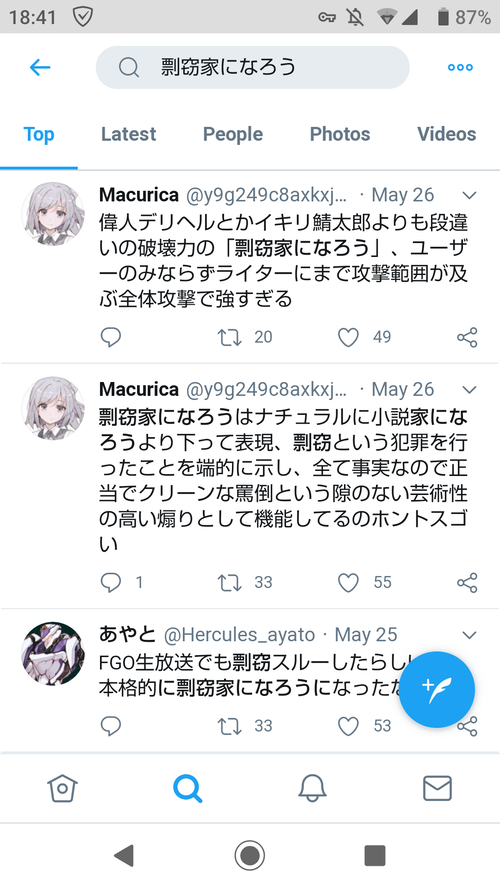The image size is (500, 889).
Task: Retweet the second tweet with 33 retweets
Action: point(230,583)
